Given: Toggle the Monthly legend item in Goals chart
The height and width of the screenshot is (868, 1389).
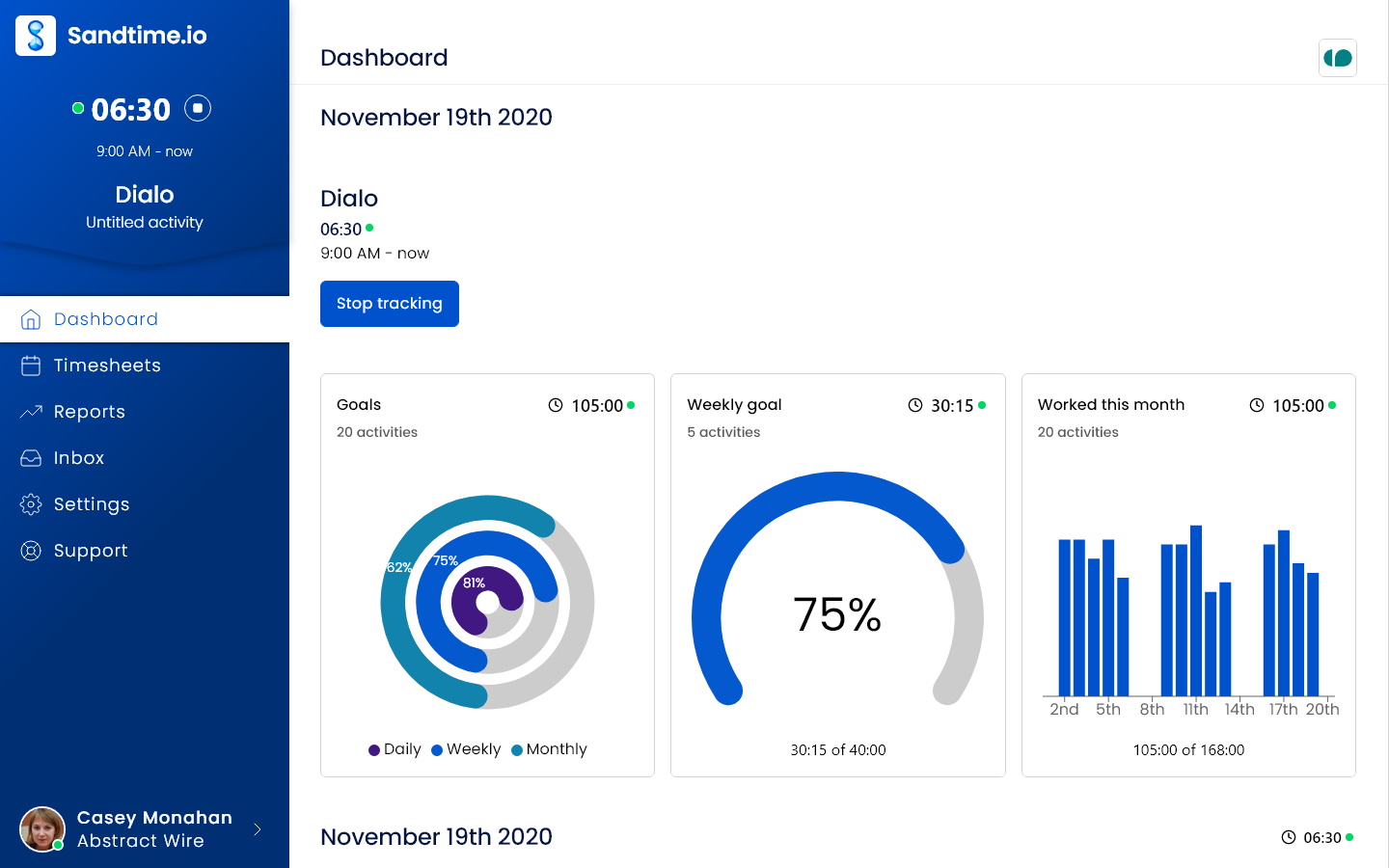Looking at the screenshot, I should tap(549, 749).
